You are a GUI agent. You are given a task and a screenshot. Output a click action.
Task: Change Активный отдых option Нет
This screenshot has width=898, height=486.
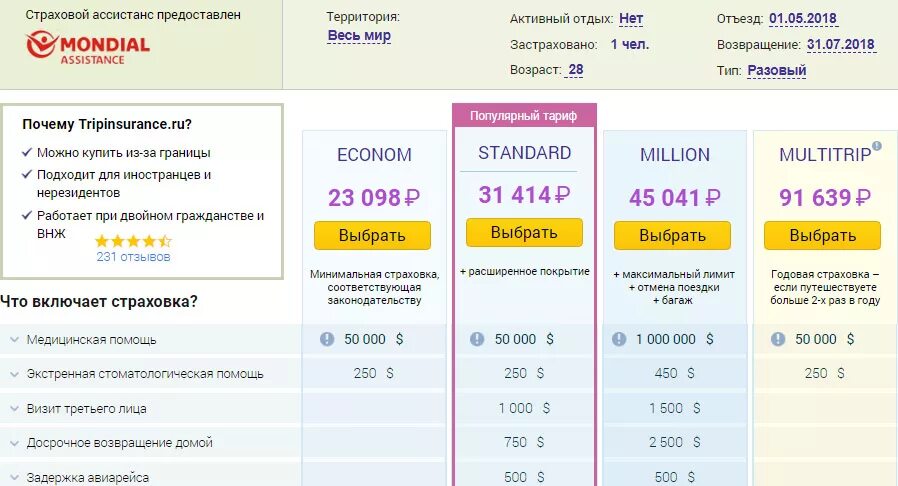click(x=631, y=19)
